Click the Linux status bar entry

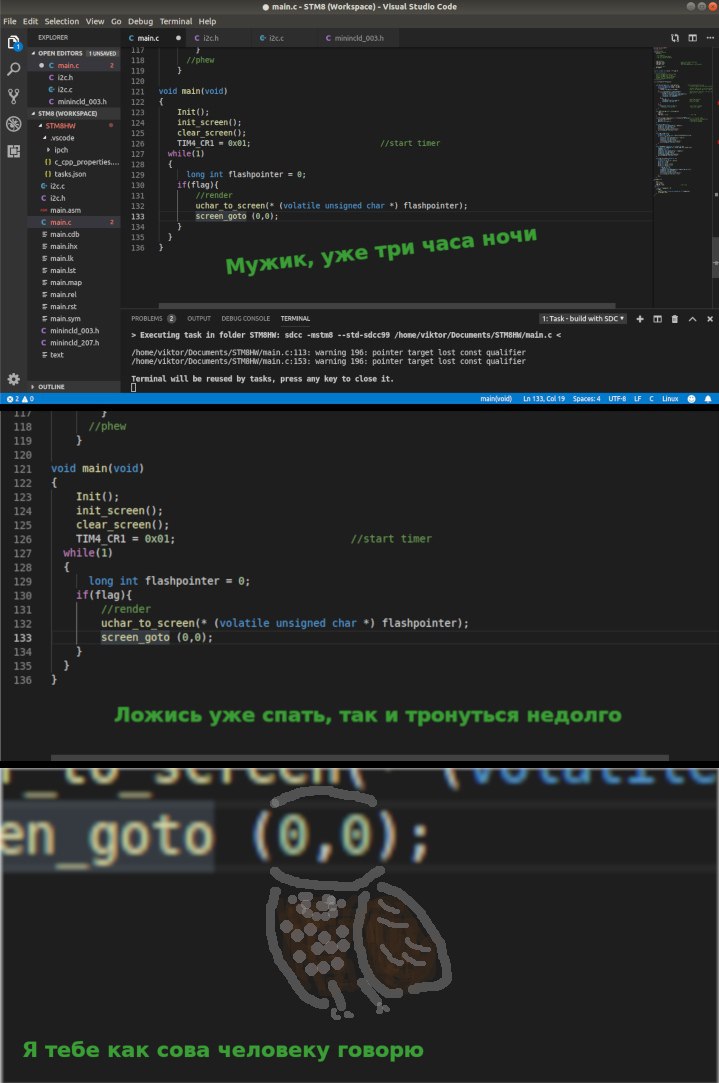point(670,399)
